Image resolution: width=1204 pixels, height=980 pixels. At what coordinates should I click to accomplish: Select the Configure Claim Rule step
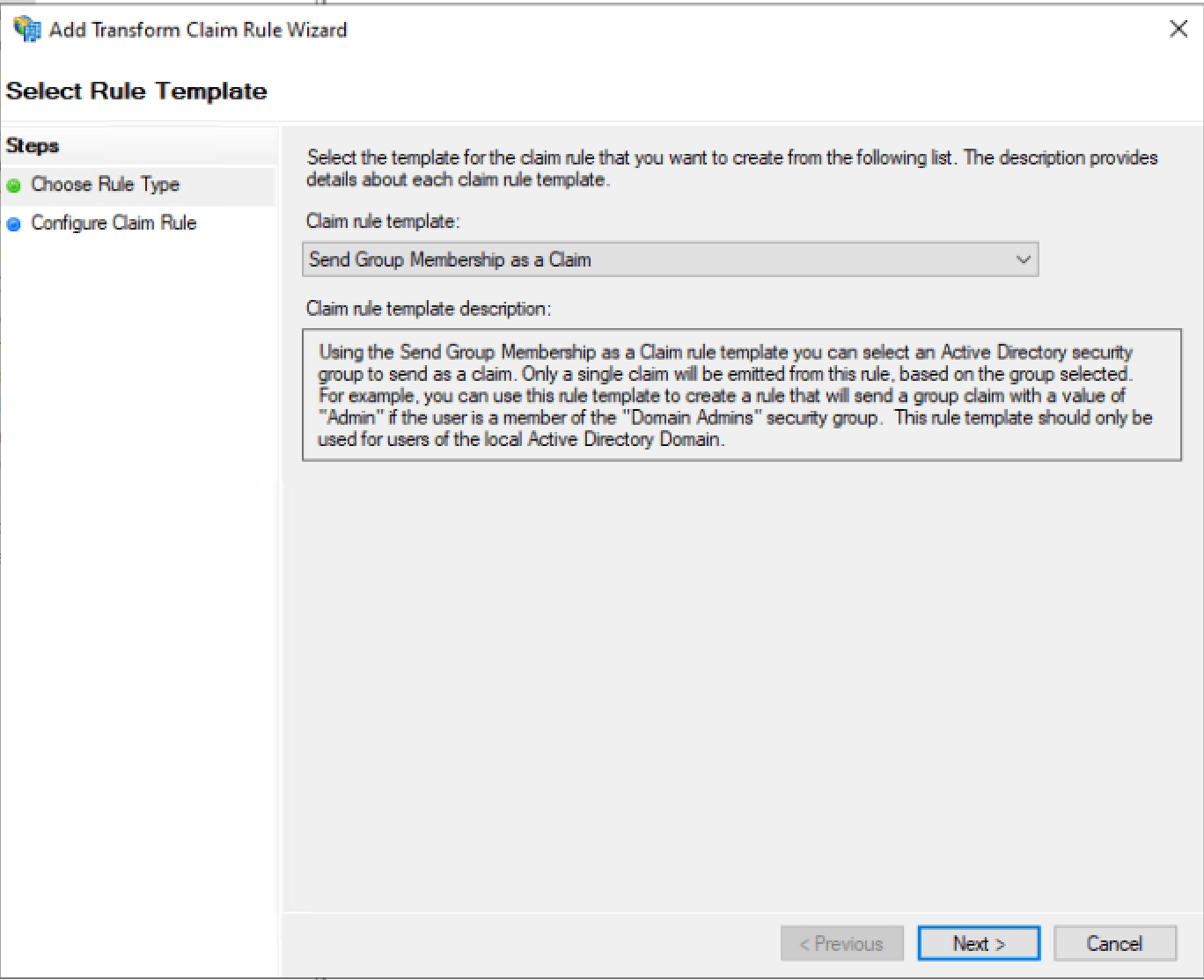(114, 223)
